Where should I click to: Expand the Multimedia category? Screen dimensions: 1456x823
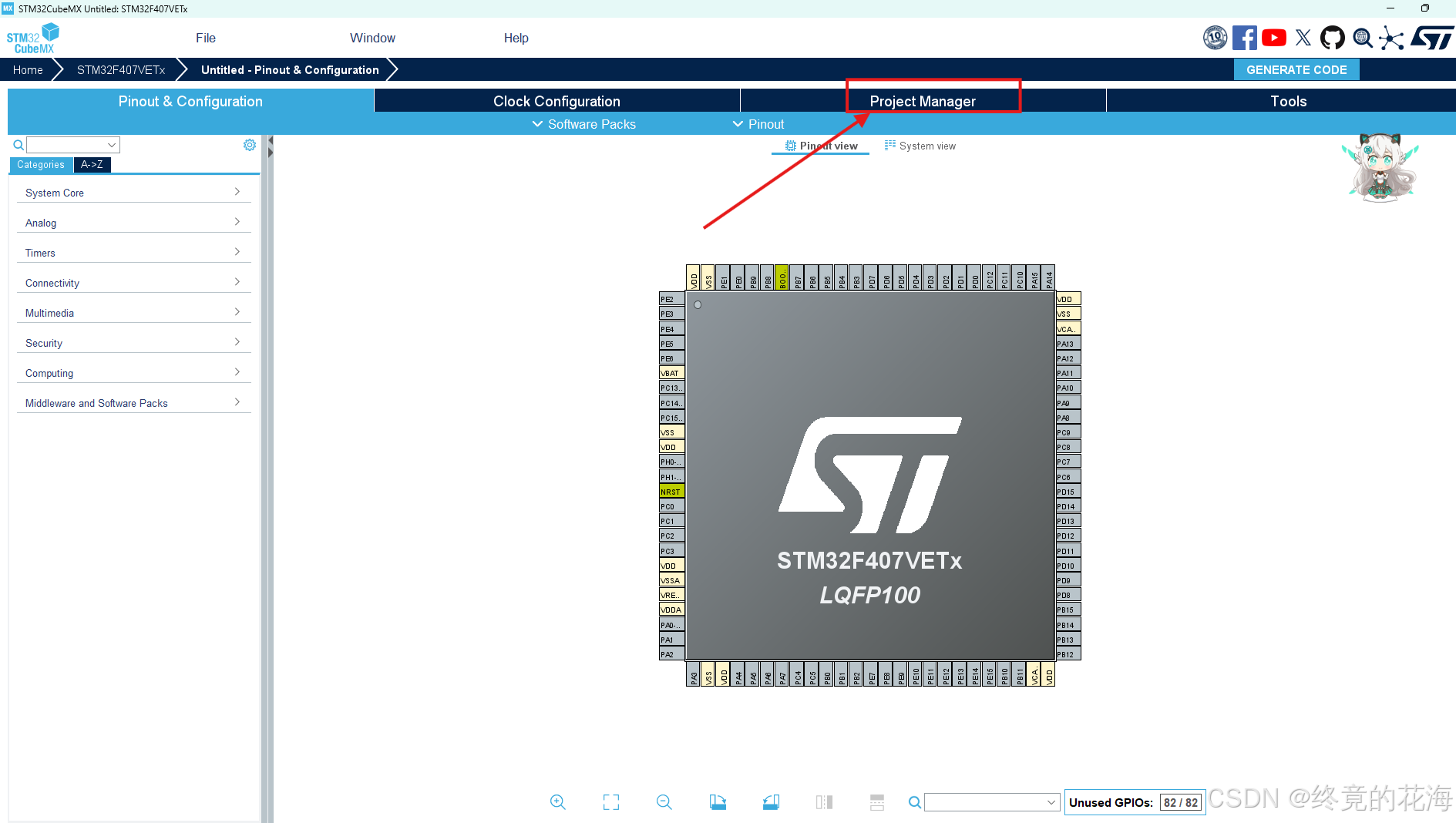tap(133, 313)
